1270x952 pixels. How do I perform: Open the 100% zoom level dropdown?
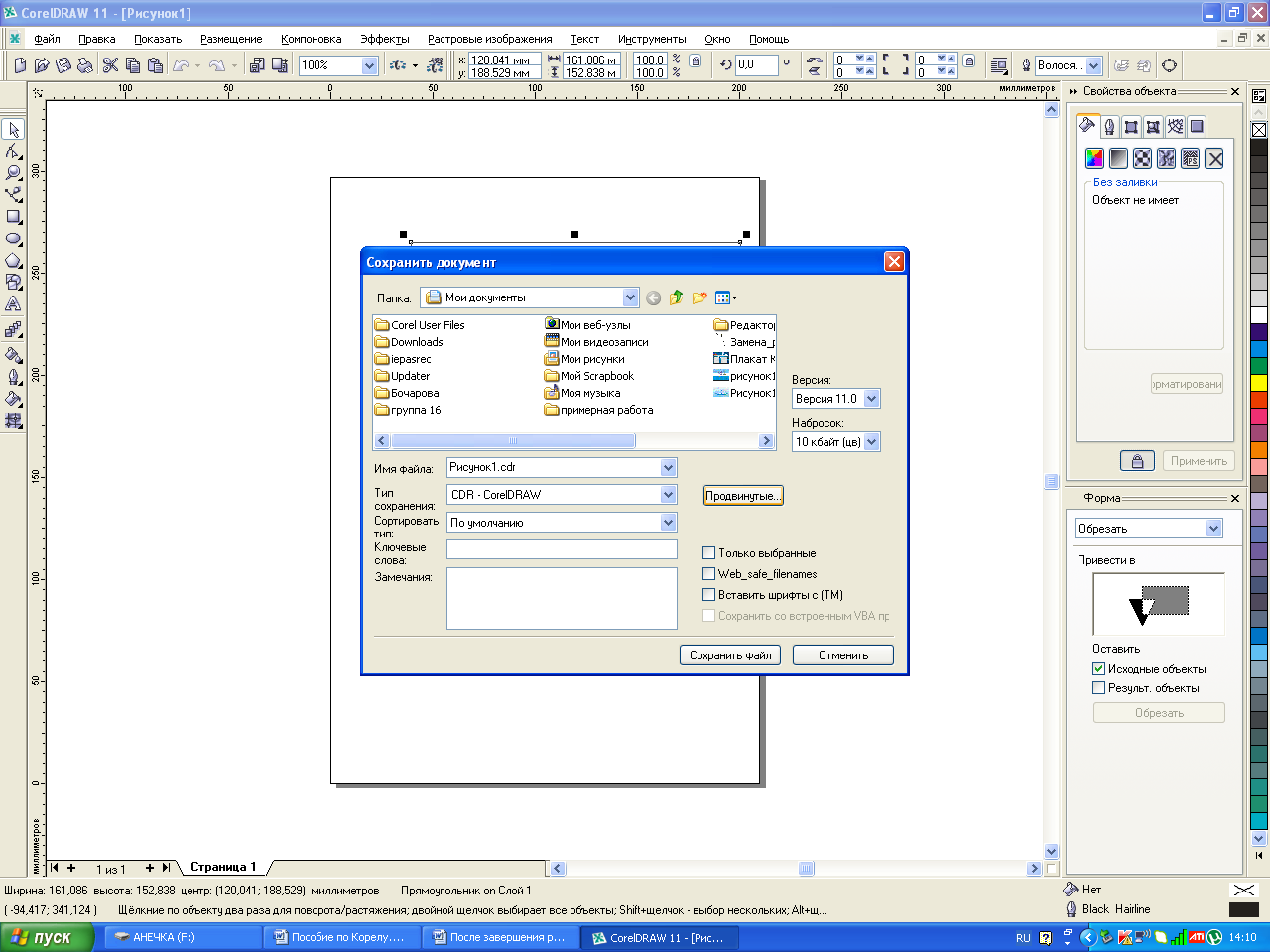pos(369,65)
